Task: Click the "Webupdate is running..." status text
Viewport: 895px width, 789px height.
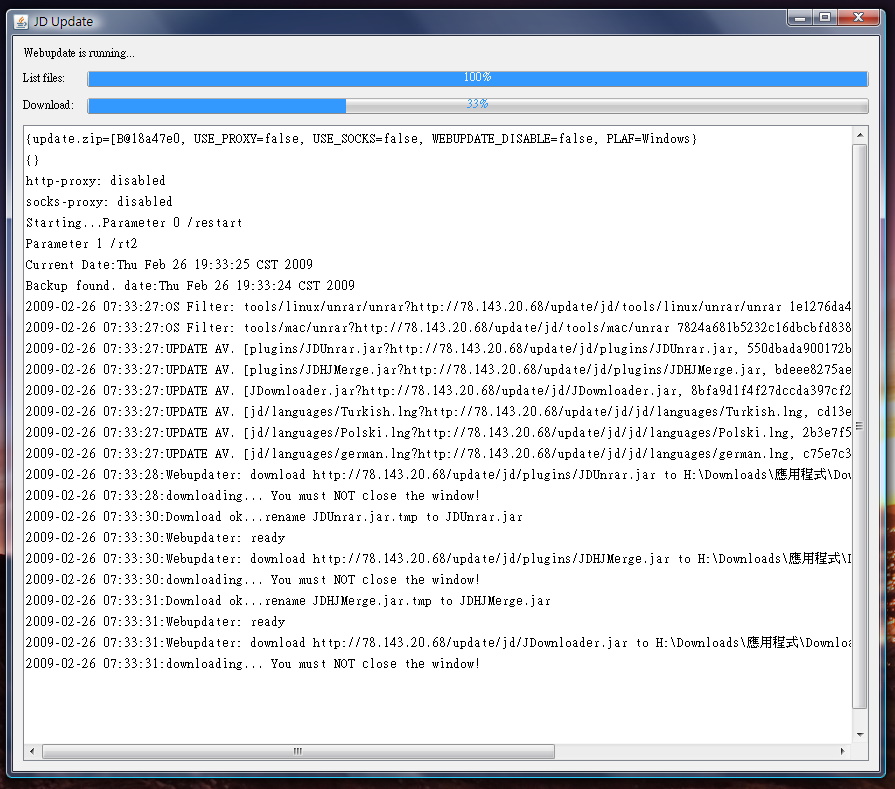Action: point(79,53)
